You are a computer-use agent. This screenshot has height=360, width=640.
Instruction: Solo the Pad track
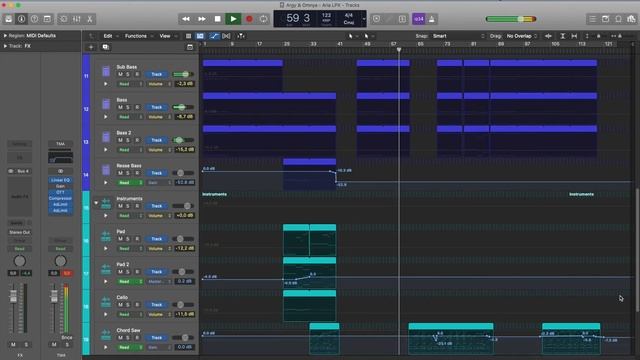pyautogui.click(x=128, y=239)
